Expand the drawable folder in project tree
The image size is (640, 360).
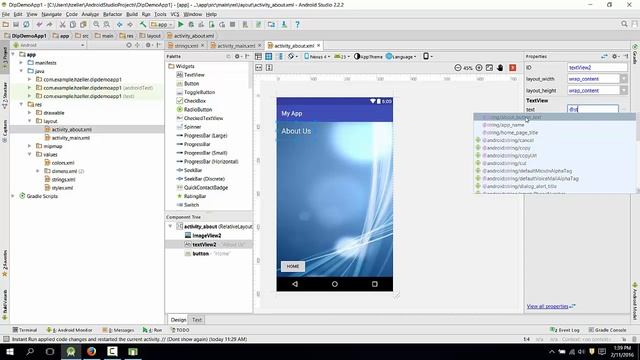[29, 113]
